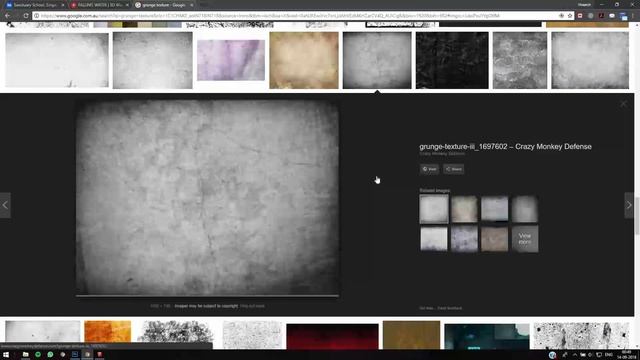Open the olive brown texture in the bottom row
The image size is (640, 360).
click(411, 335)
